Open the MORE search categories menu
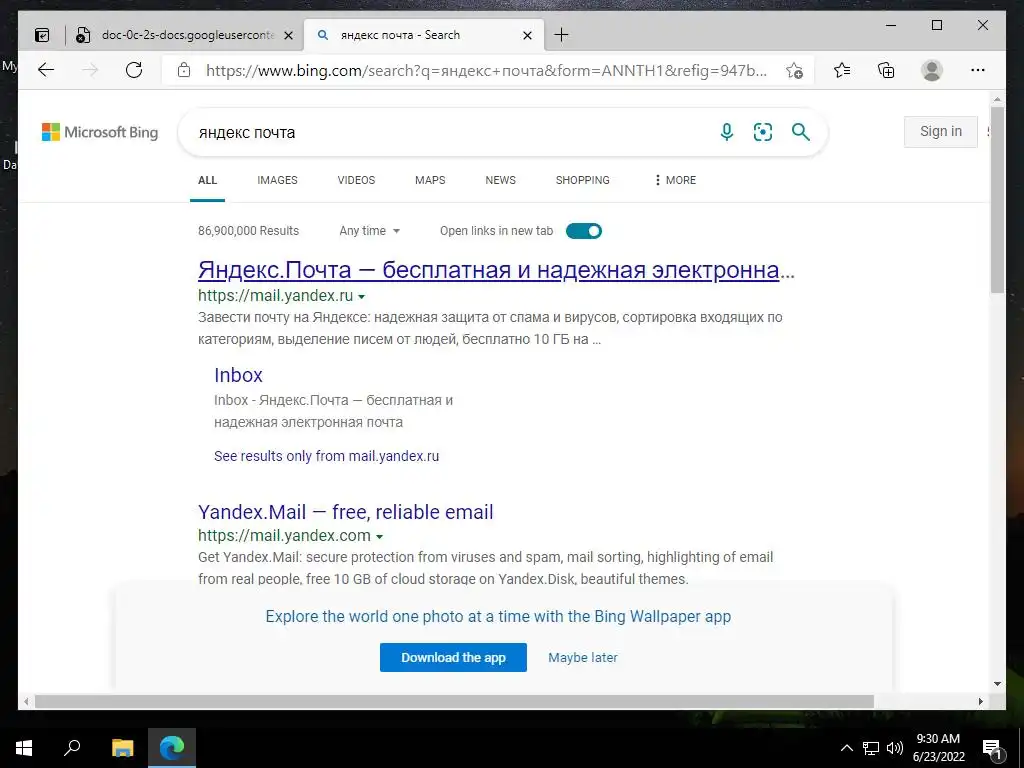 point(675,180)
